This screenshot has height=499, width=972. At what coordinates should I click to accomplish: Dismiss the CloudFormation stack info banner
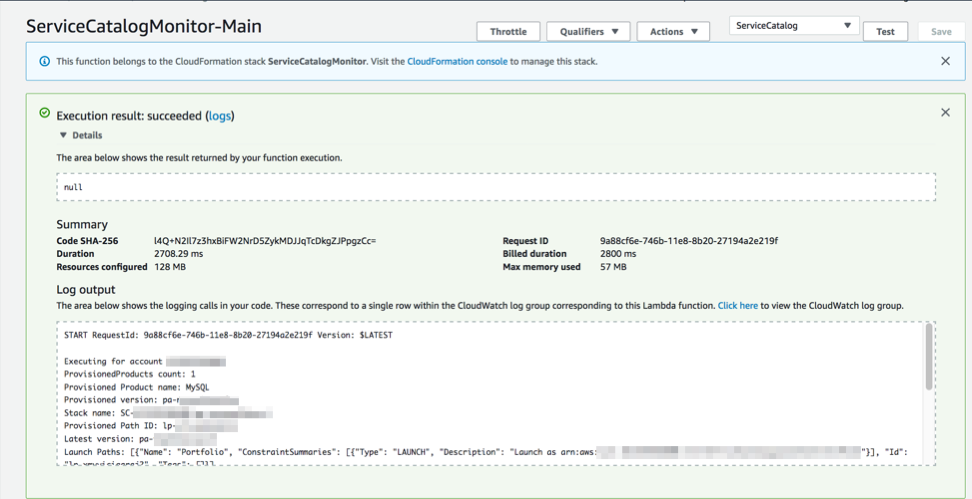pos(945,61)
